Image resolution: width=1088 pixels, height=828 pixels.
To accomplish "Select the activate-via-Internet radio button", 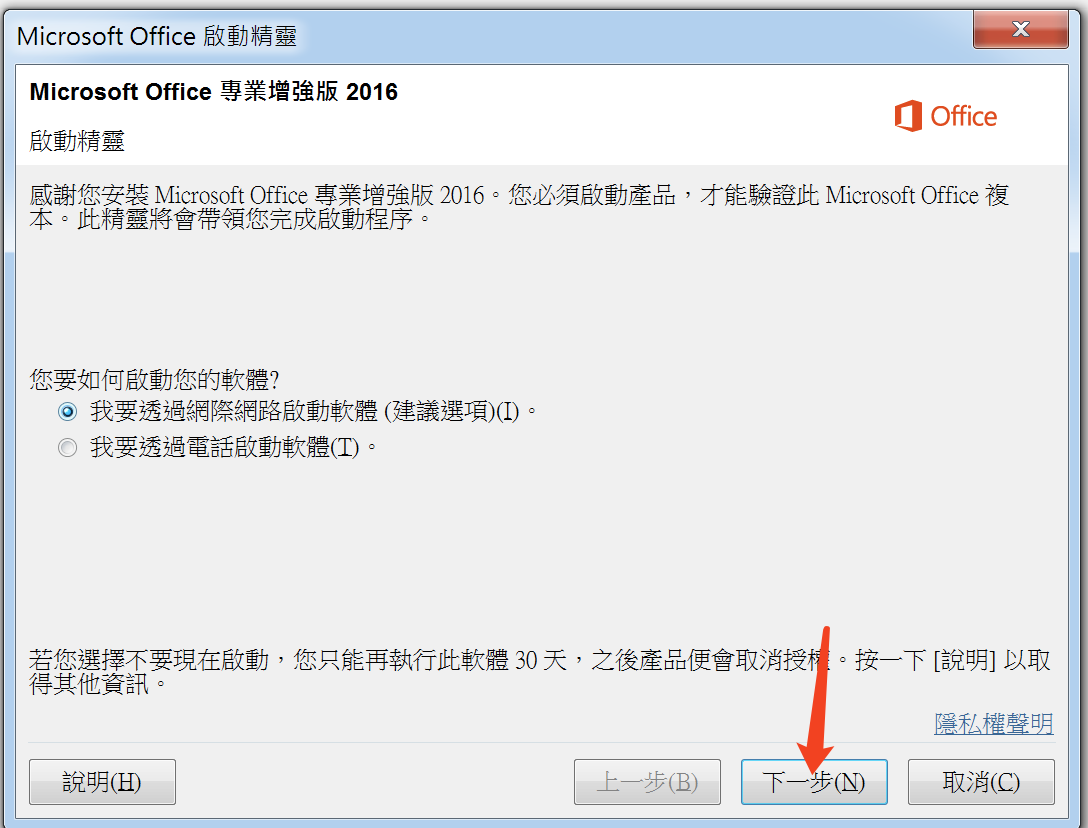I will tap(67, 412).
